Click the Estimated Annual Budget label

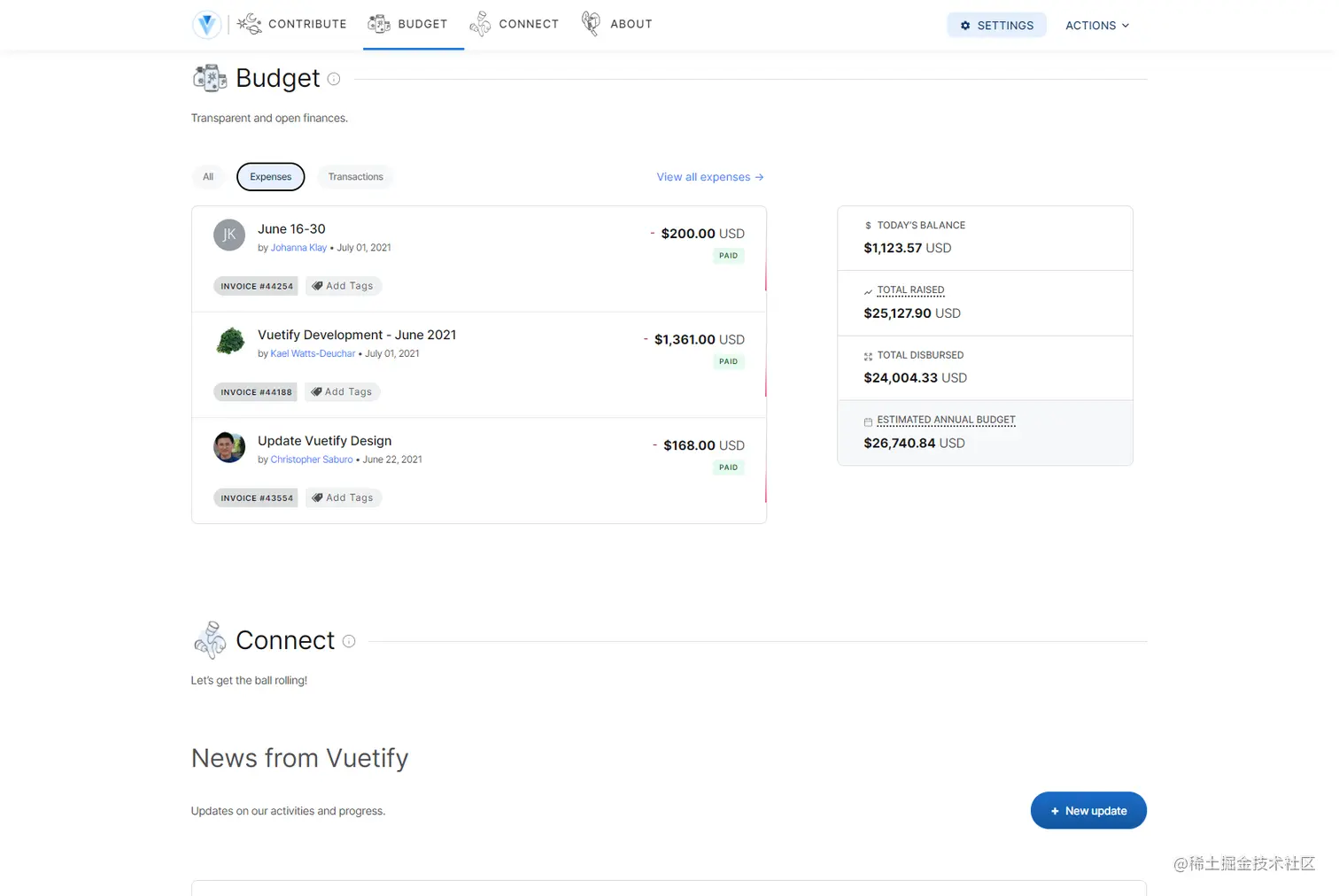coord(946,421)
